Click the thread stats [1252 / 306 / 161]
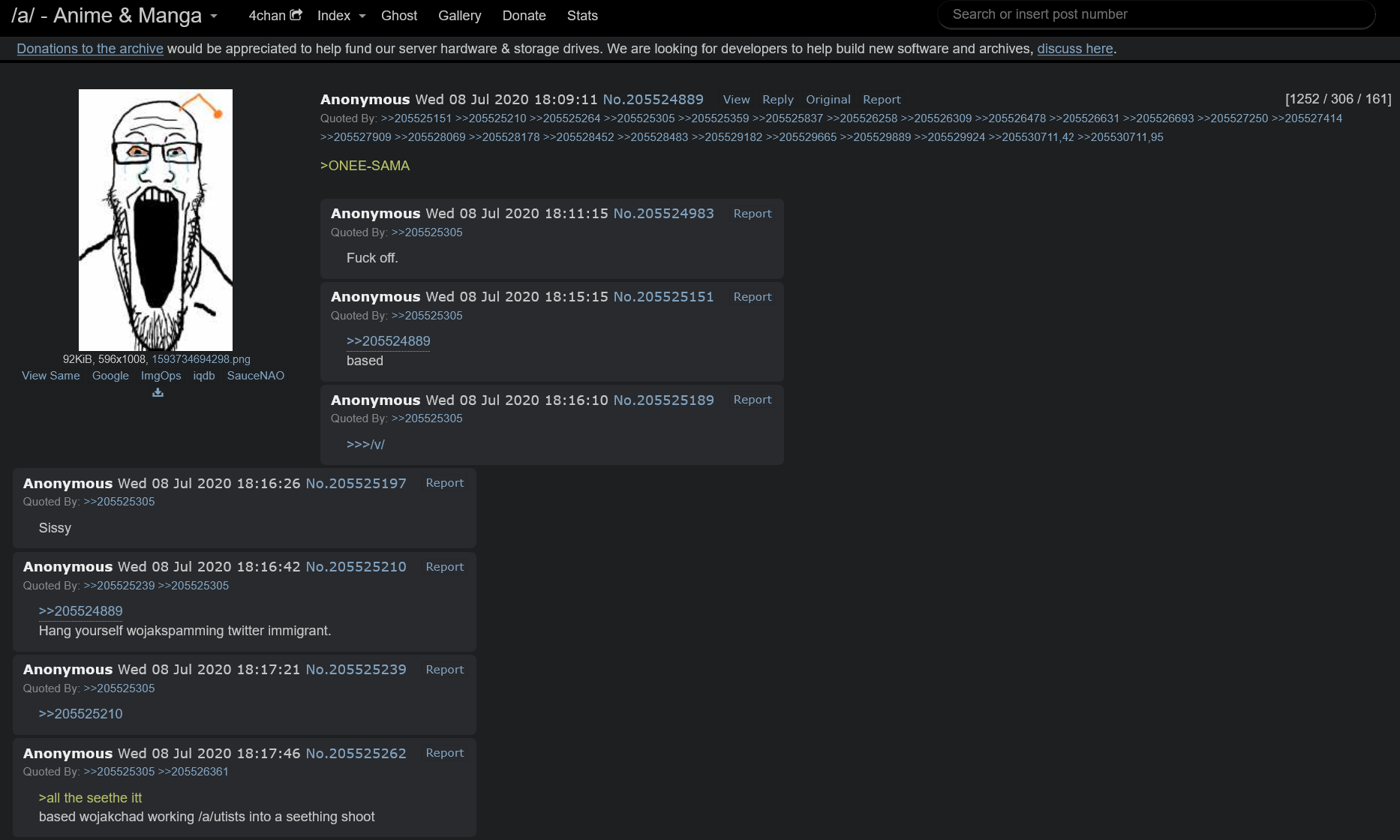The height and width of the screenshot is (840, 1400). click(x=1338, y=99)
